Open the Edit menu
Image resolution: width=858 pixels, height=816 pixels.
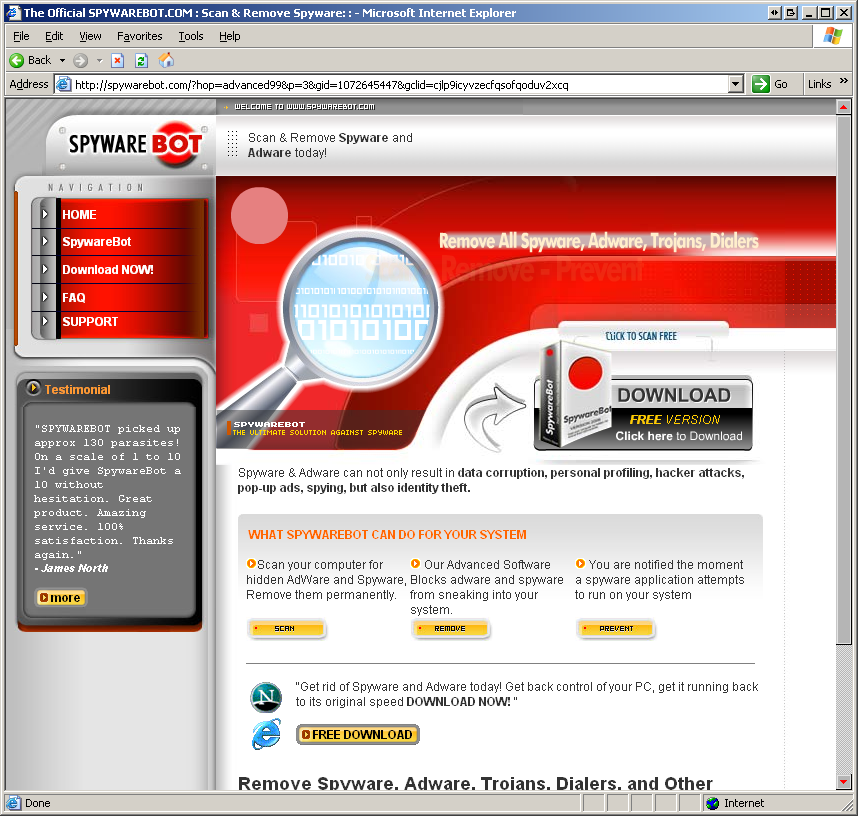54,36
